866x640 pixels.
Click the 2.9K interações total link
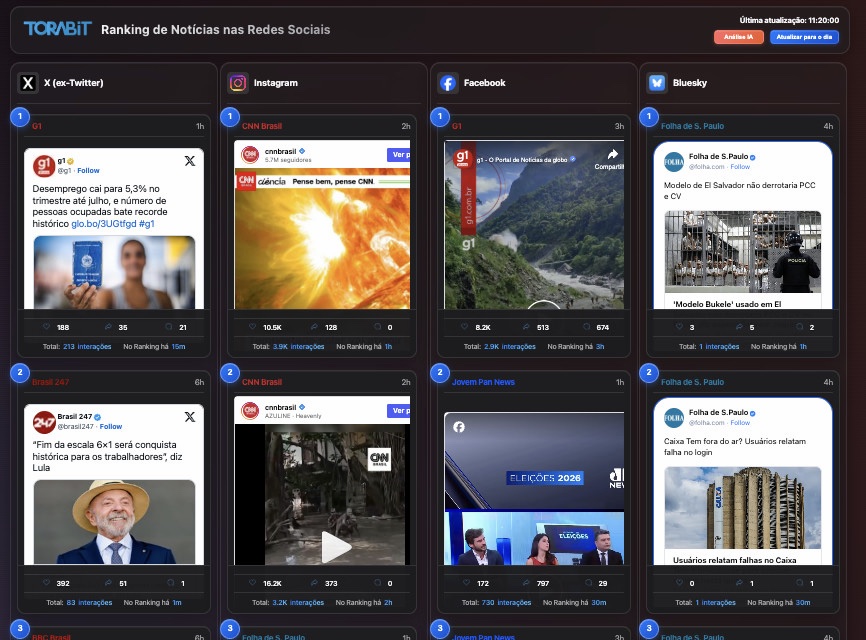(x=510, y=347)
